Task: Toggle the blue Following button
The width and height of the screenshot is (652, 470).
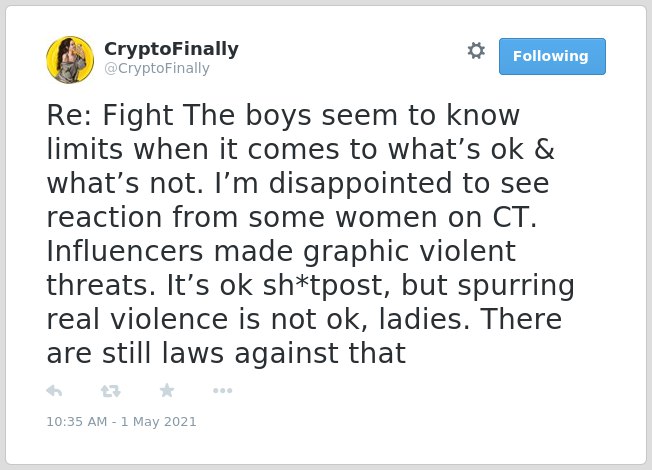Action: [552, 56]
